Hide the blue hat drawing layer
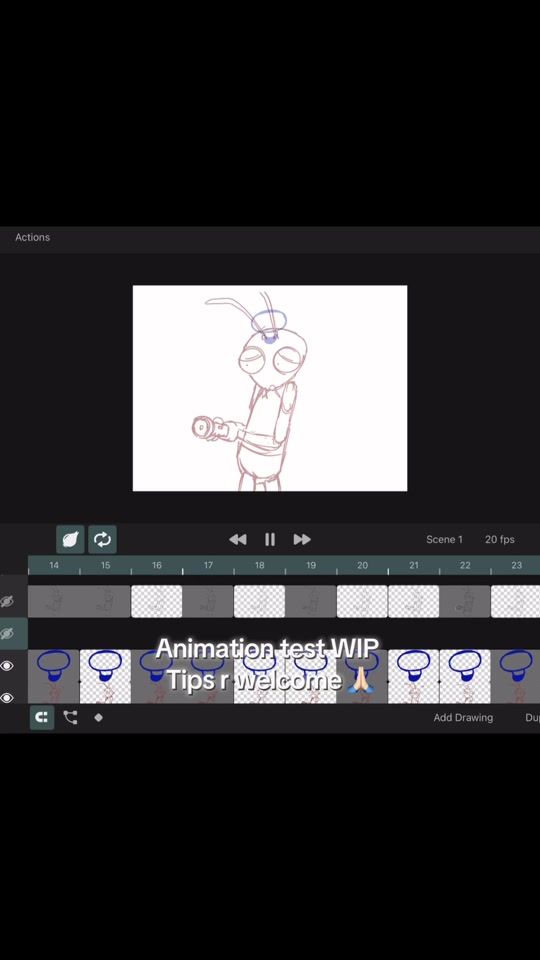The width and height of the screenshot is (540, 960). (x=7, y=666)
